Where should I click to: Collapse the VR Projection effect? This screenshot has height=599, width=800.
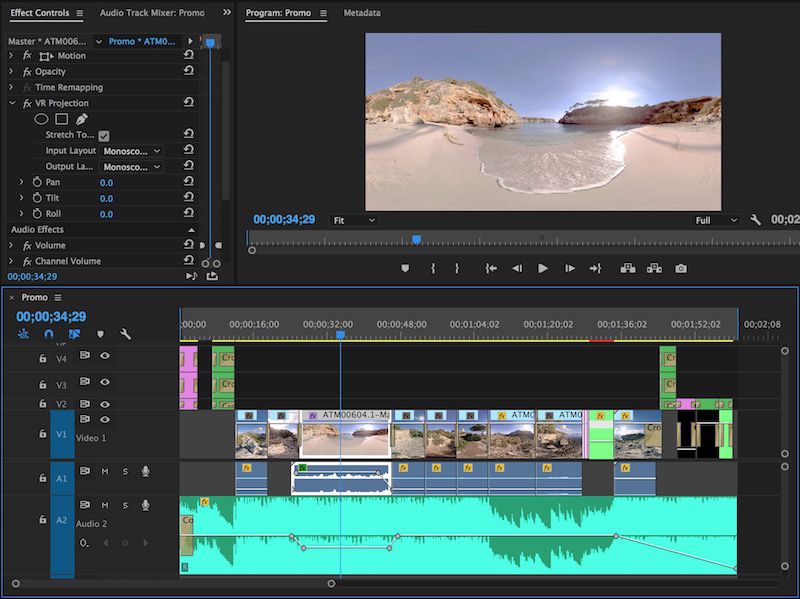tap(12, 103)
